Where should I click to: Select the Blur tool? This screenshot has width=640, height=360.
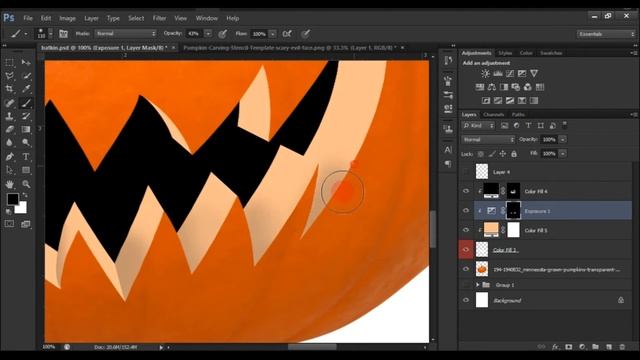coord(9,143)
